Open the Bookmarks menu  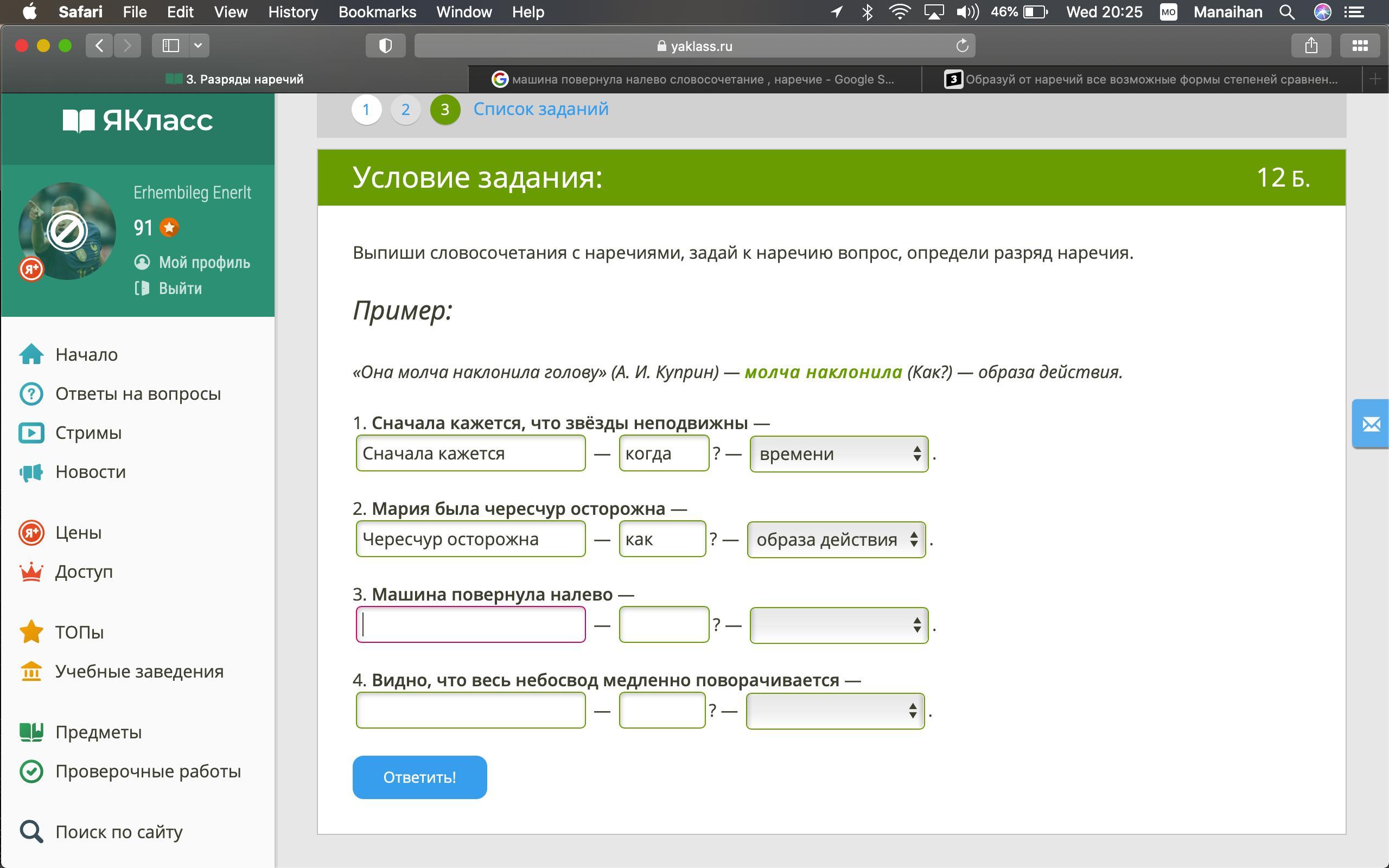click(x=377, y=12)
